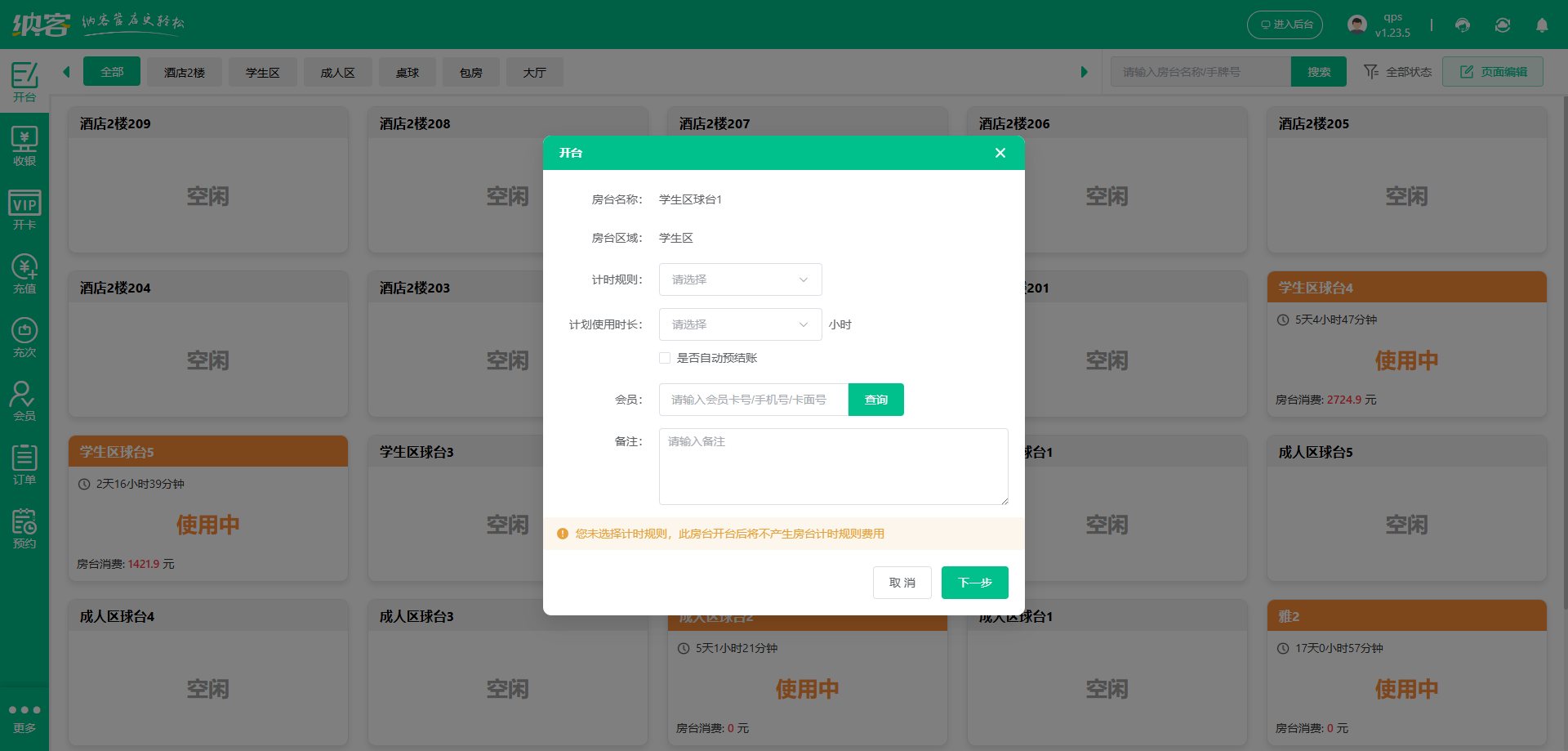1568x751 pixels.
Task: Open the 充值 recharge sidebar icon
Action: point(24,275)
